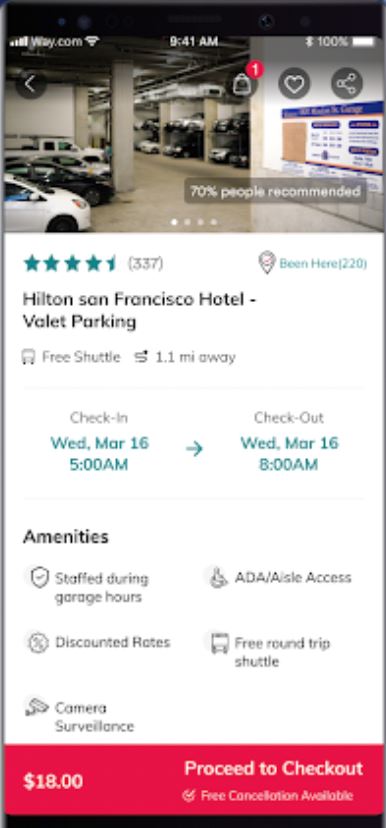386x828 pixels.
Task: Tap the share icon
Action: (347, 84)
